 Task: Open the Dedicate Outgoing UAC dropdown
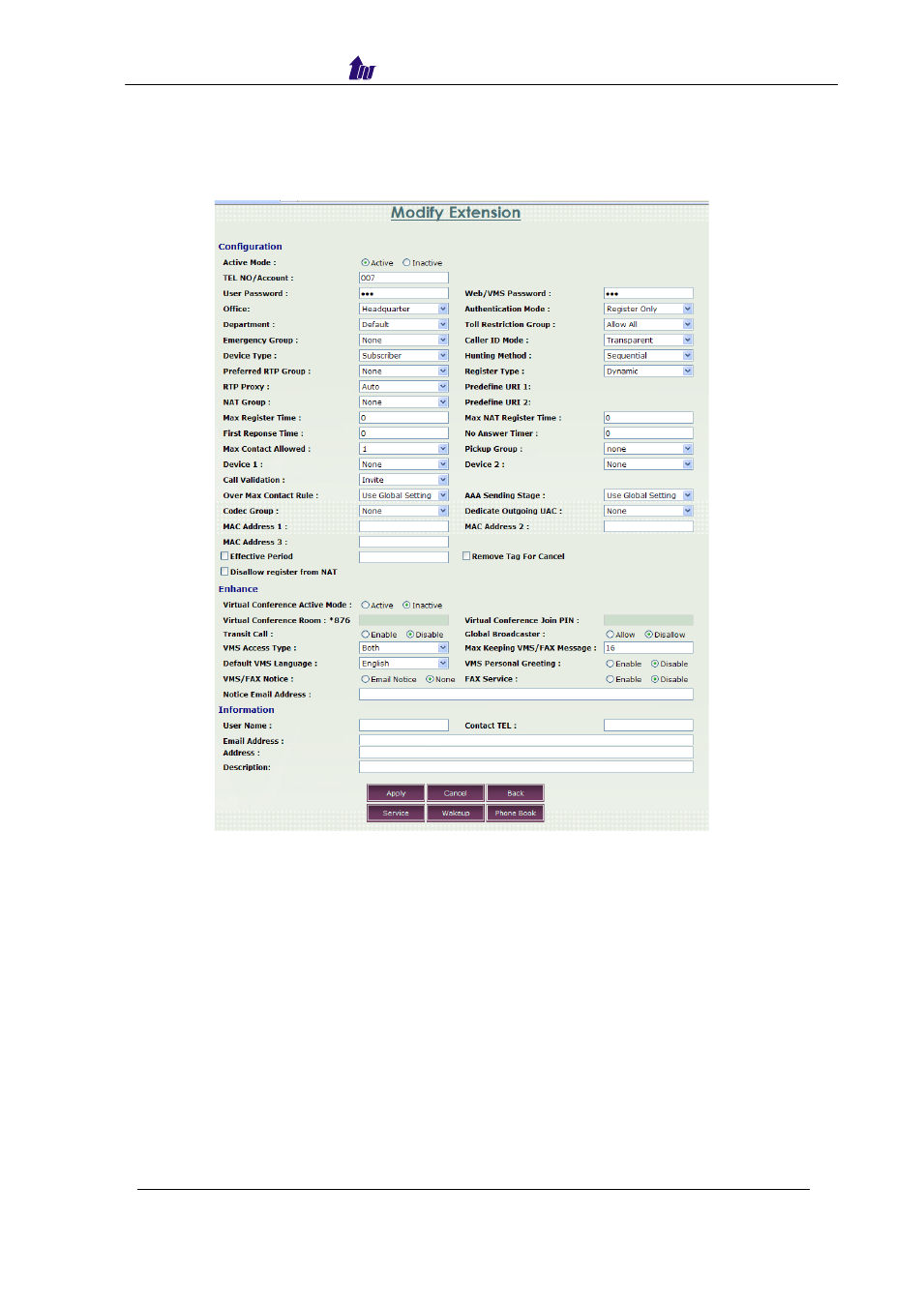pos(648,511)
